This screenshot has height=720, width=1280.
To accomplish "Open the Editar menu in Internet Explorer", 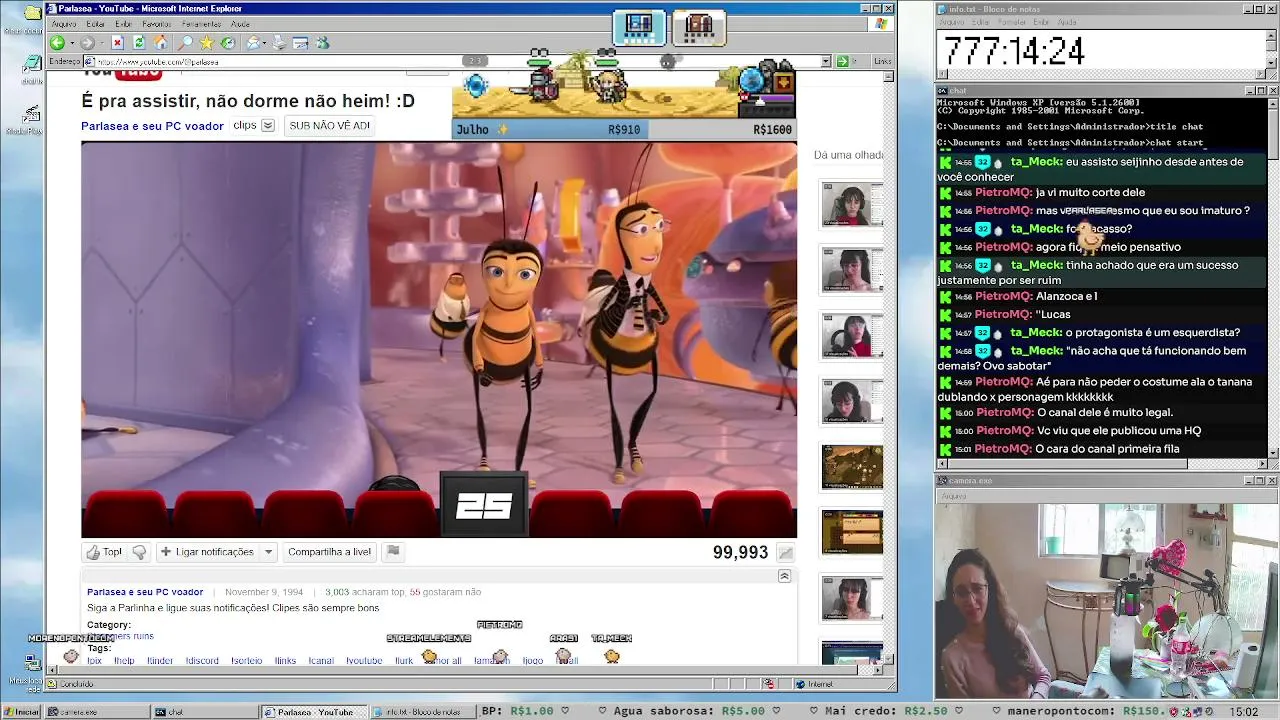I will coord(96,24).
